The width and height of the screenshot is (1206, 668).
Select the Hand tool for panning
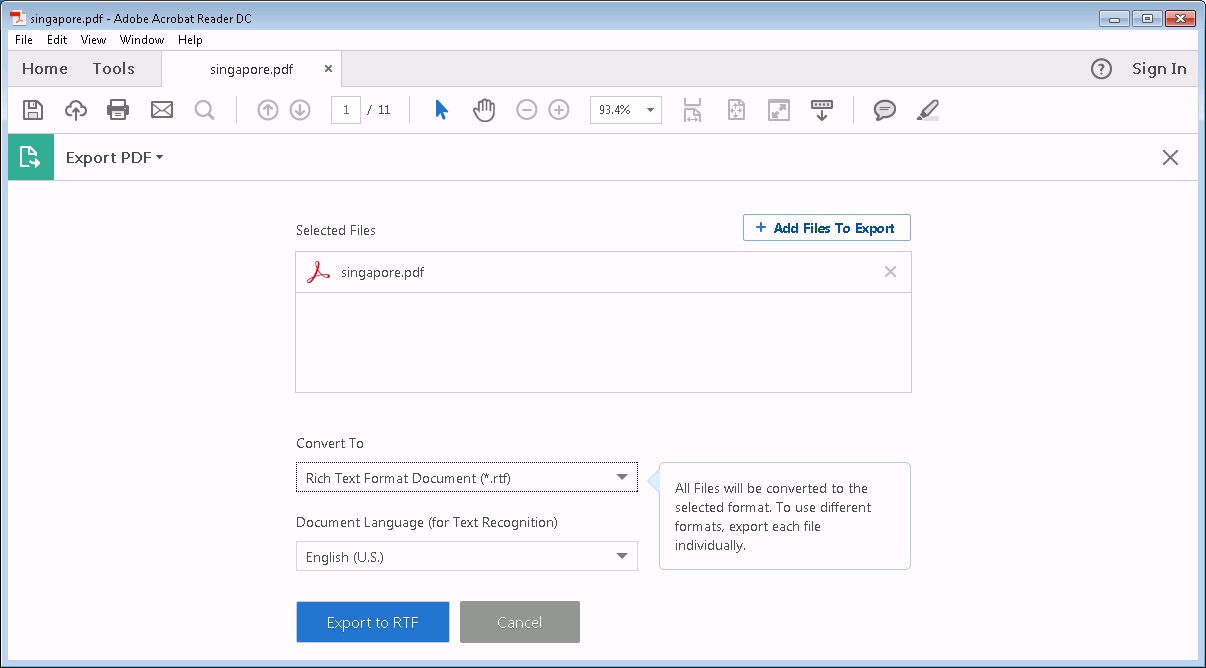pyautogui.click(x=484, y=110)
